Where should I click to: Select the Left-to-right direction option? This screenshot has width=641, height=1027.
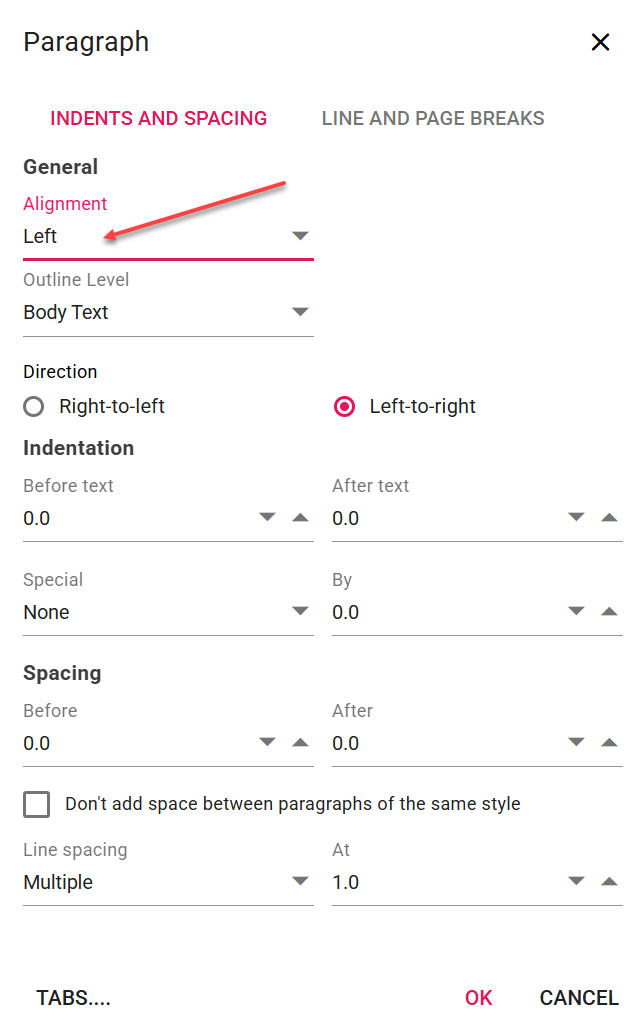coord(344,407)
